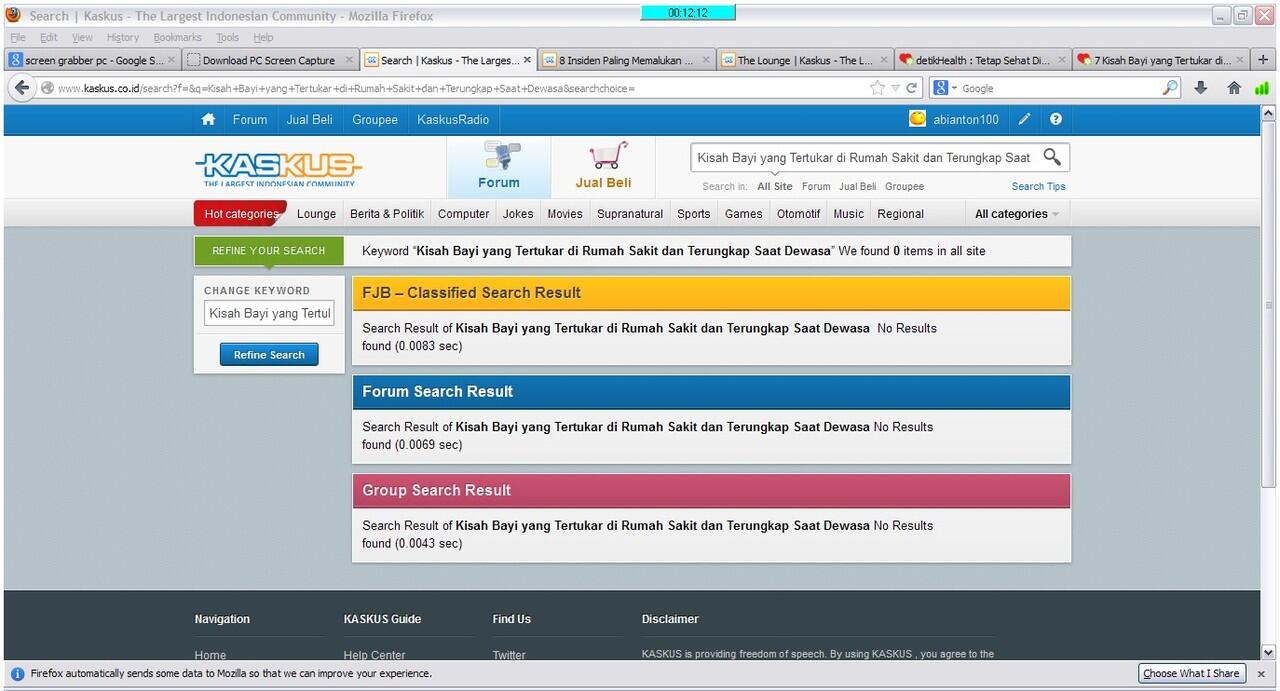Click the Google search magnifier icon
The width and height of the screenshot is (1280, 691).
click(1170, 88)
